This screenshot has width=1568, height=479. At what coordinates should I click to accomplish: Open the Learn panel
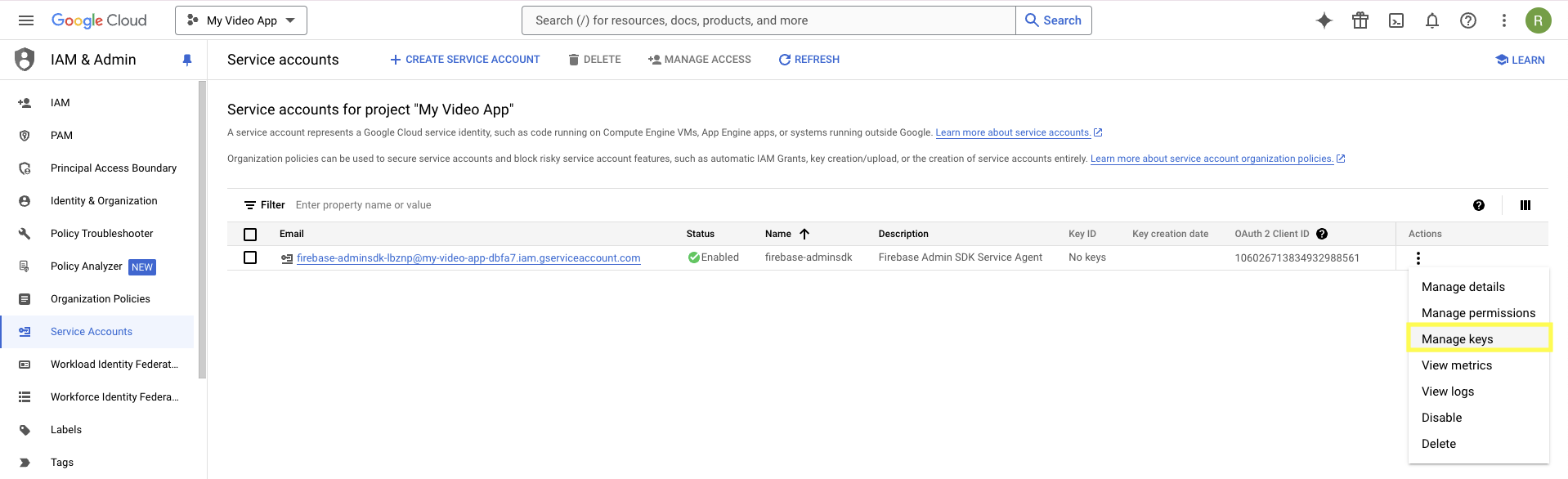tap(1520, 60)
